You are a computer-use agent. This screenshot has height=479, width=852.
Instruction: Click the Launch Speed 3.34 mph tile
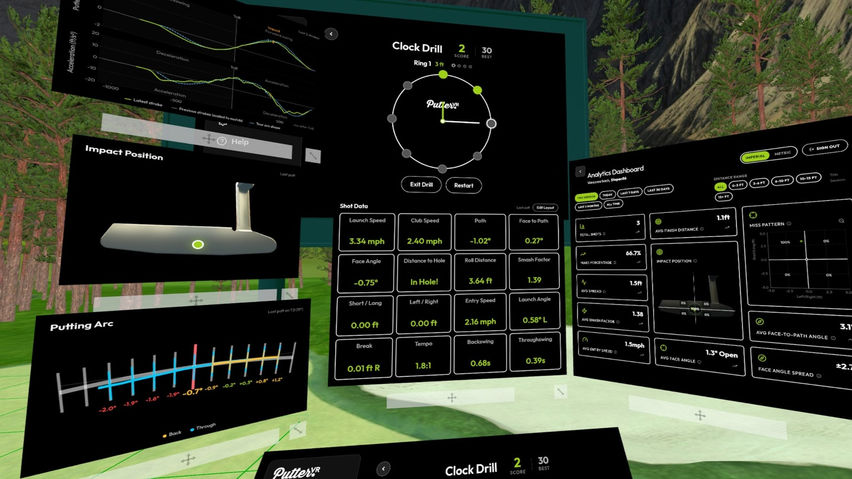click(x=367, y=232)
